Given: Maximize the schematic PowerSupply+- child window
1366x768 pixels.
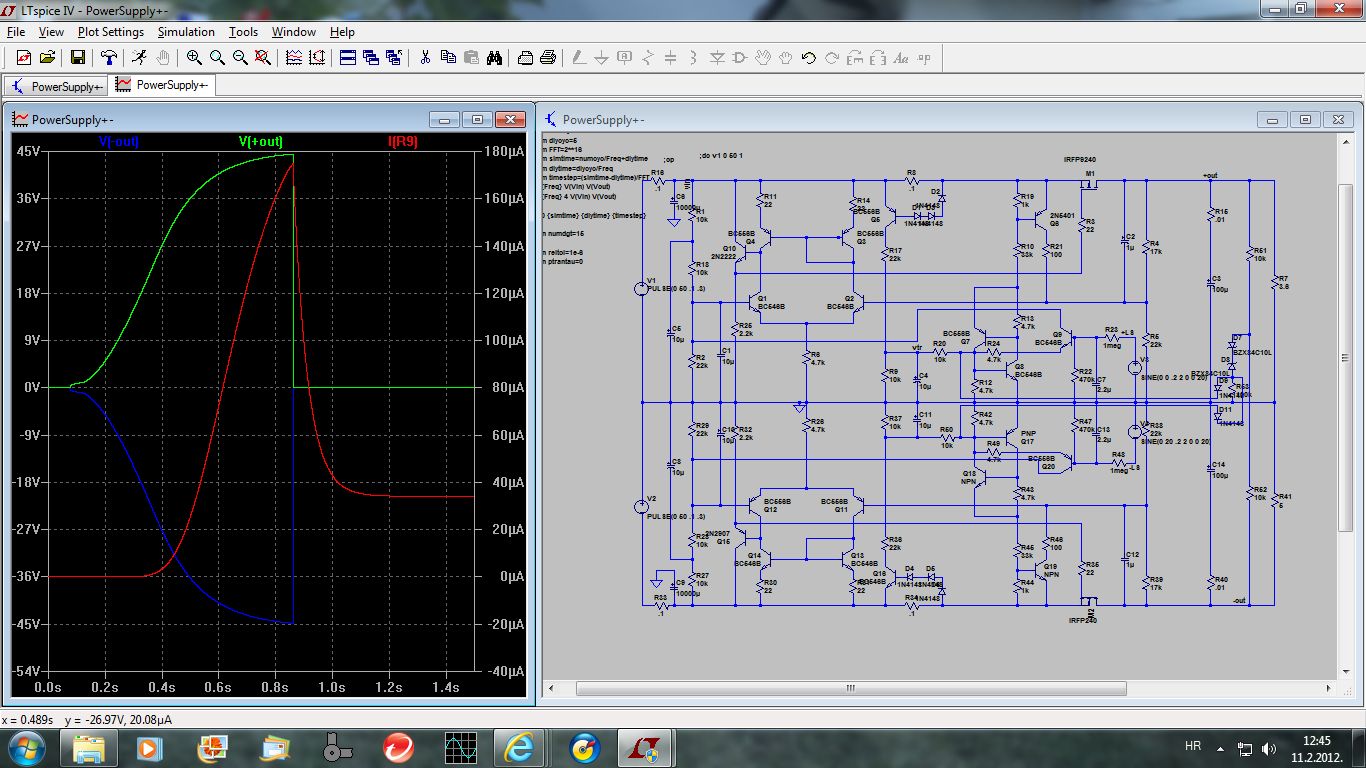Looking at the screenshot, I should (x=1305, y=120).
